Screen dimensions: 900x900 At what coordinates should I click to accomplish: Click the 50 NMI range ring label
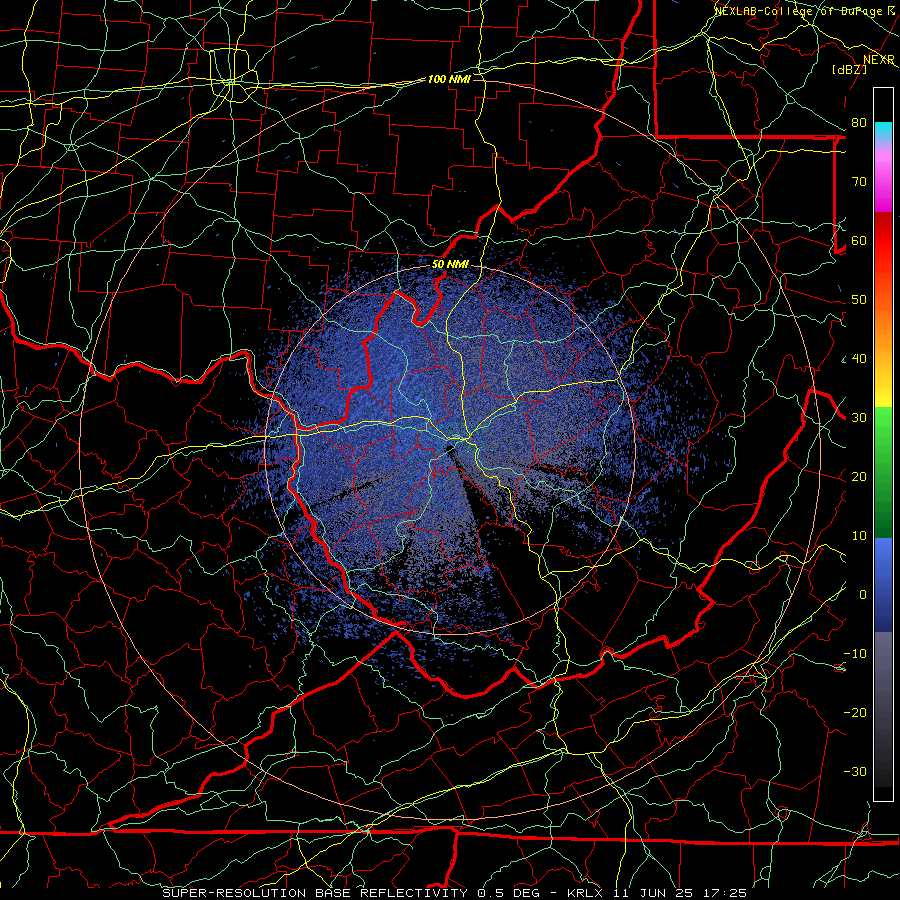[x=450, y=264]
